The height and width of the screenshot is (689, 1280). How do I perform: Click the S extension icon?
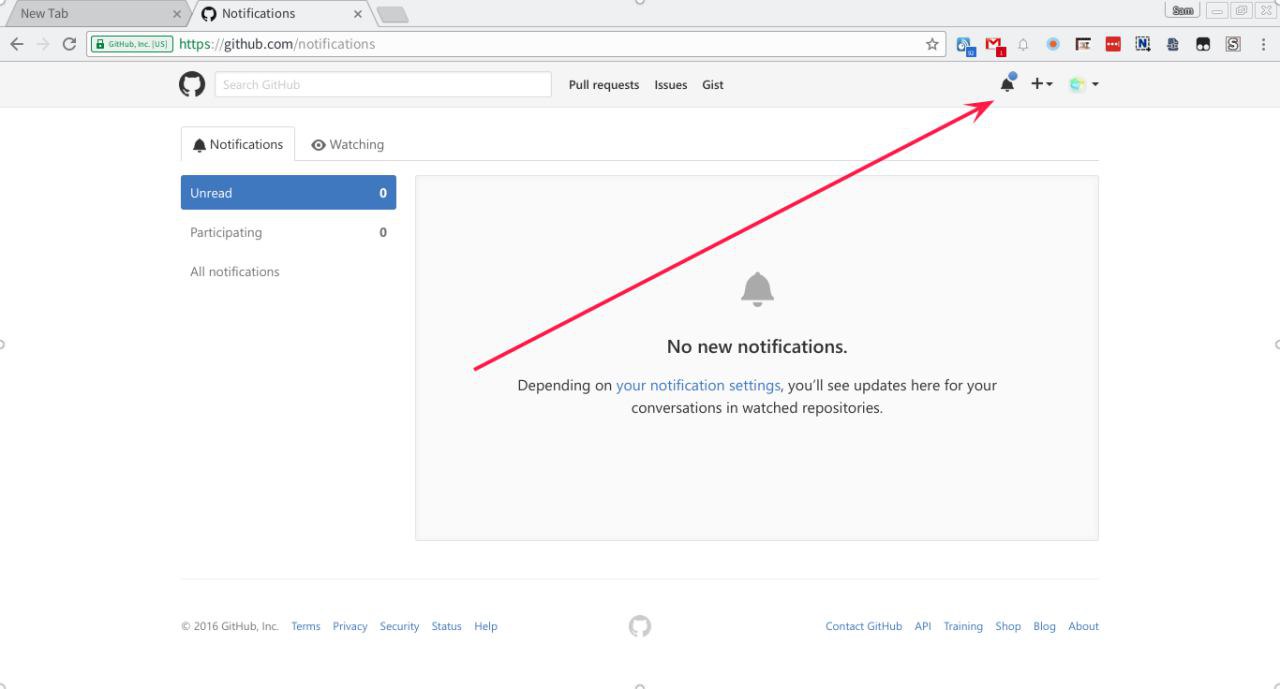pyautogui.click(x=1233, y=44)
